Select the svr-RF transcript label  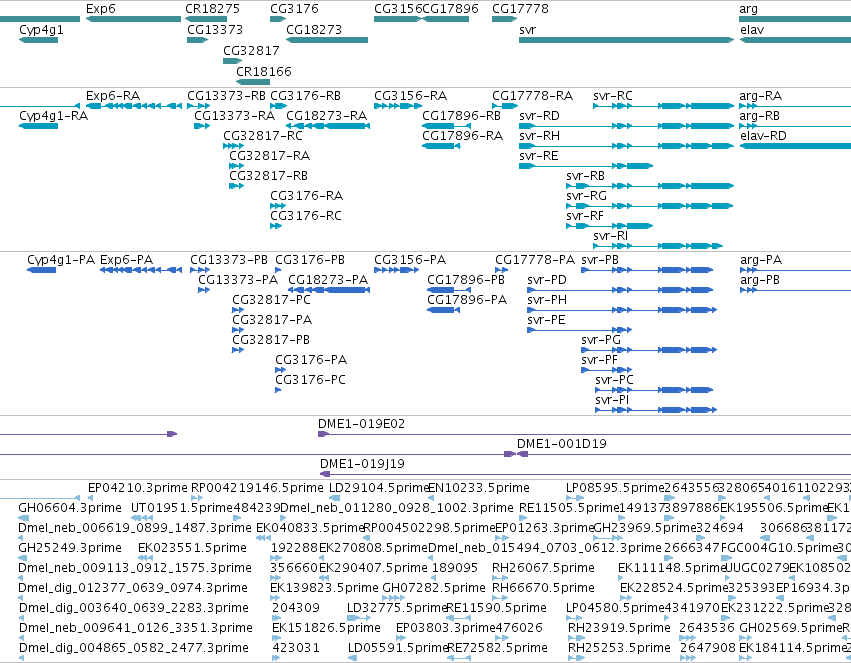coord(585,216)
